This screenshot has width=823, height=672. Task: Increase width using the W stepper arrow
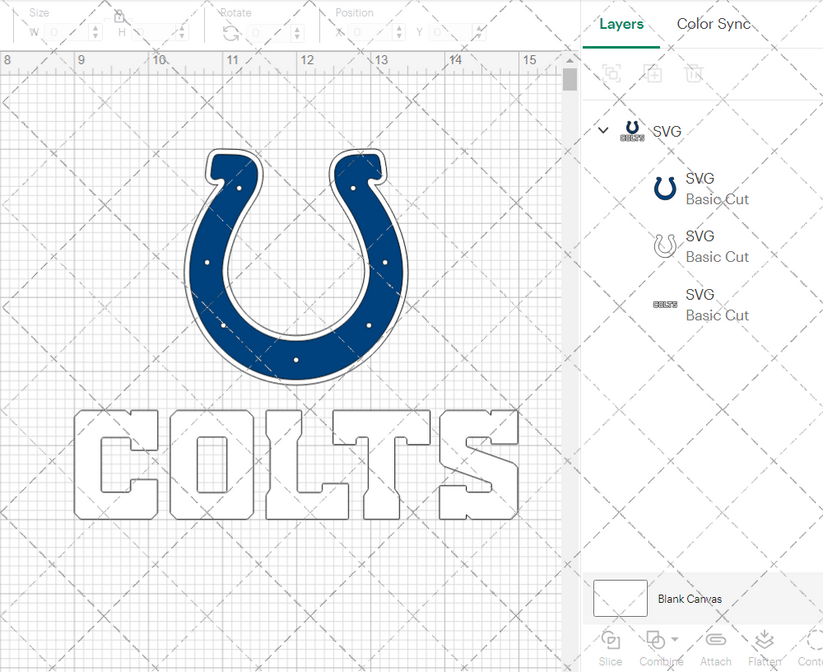tap(95, 27)
